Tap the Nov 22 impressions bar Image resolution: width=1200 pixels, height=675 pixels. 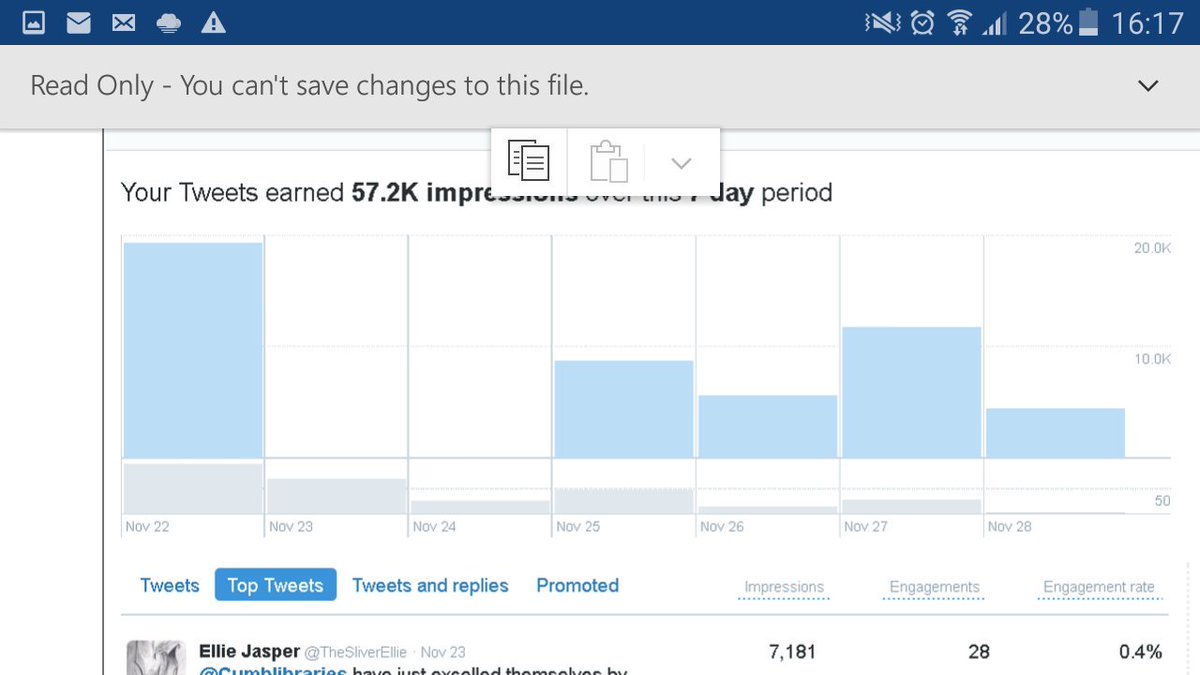point(193,350)
